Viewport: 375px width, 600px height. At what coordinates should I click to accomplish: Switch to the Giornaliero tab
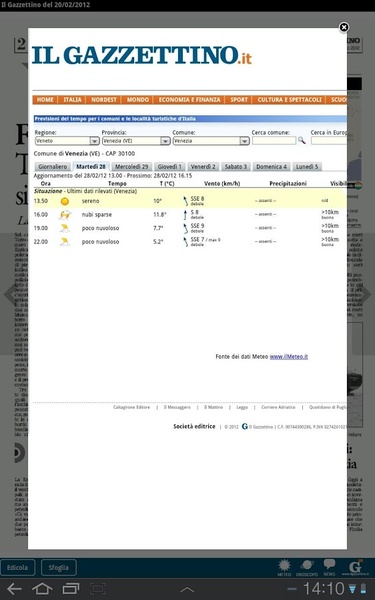click(53, 166)
